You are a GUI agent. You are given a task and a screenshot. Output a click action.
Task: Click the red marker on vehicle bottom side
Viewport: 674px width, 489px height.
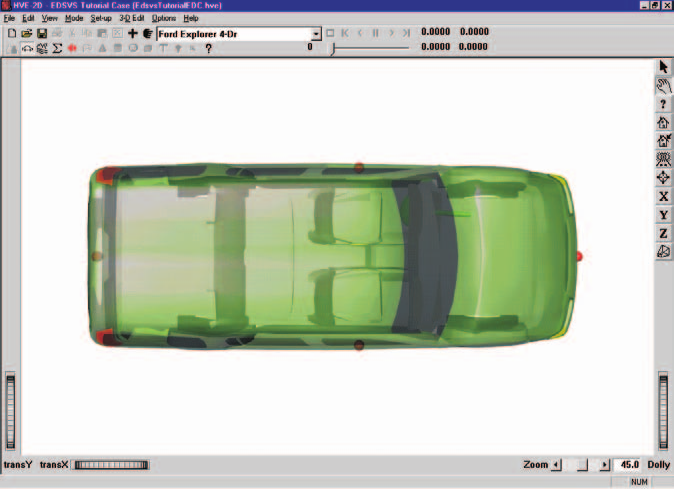[359, 345]
